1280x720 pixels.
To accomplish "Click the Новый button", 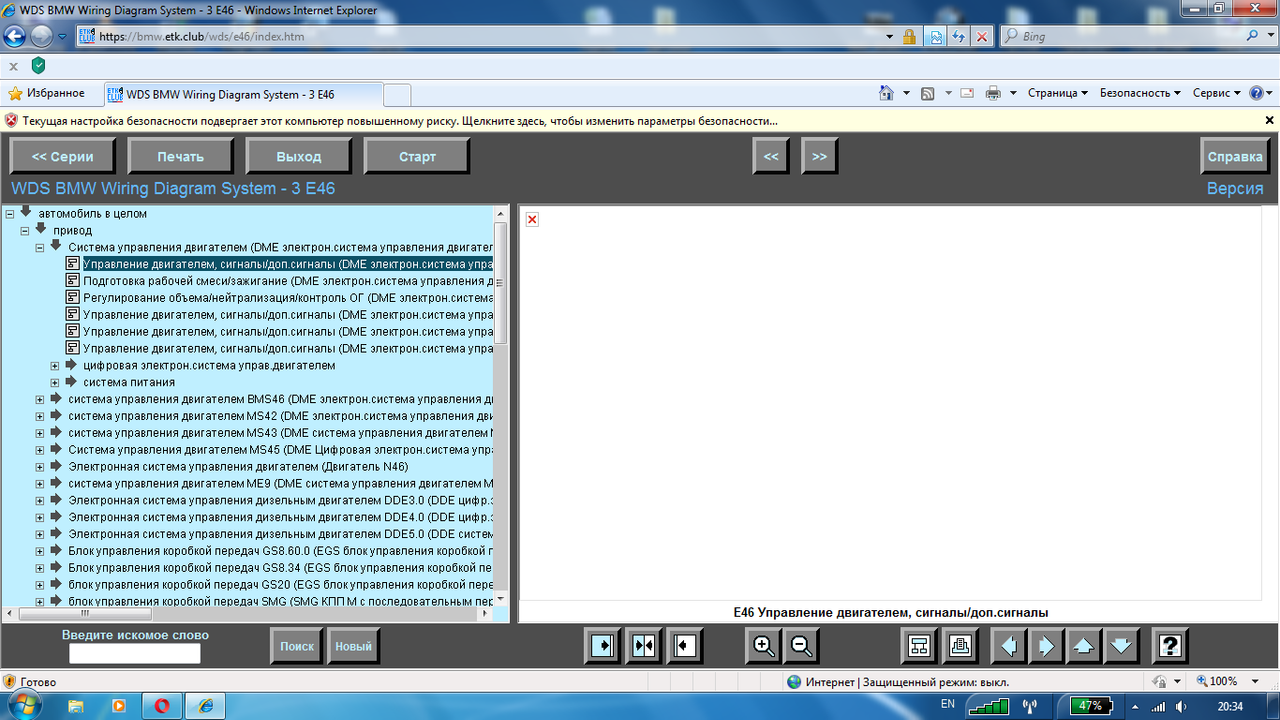I will click(x=353, y=646).
